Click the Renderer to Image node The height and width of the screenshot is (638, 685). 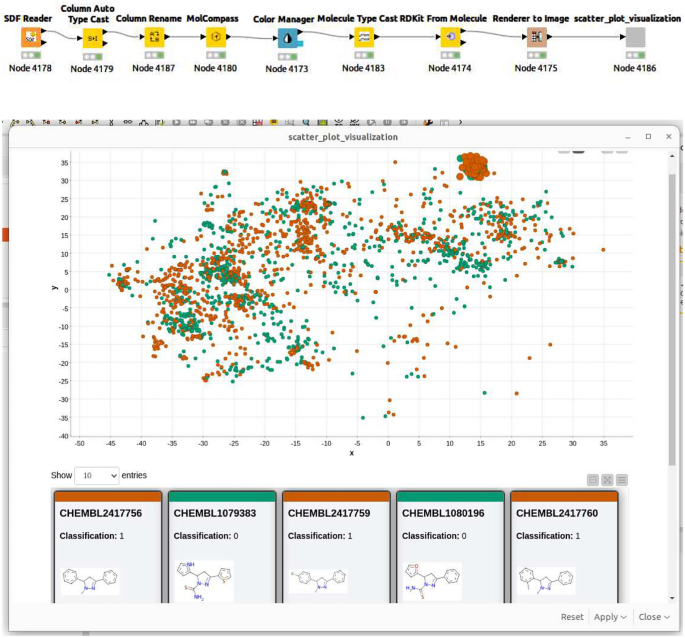[x=537, y=38]
